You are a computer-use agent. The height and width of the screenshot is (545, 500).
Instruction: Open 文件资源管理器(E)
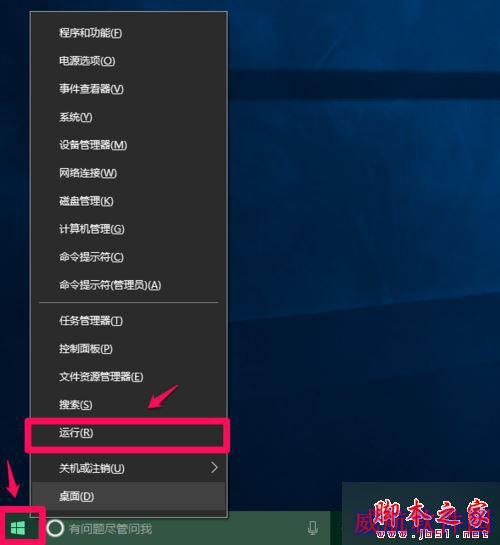pyautogui.click(x=129, y=377)
